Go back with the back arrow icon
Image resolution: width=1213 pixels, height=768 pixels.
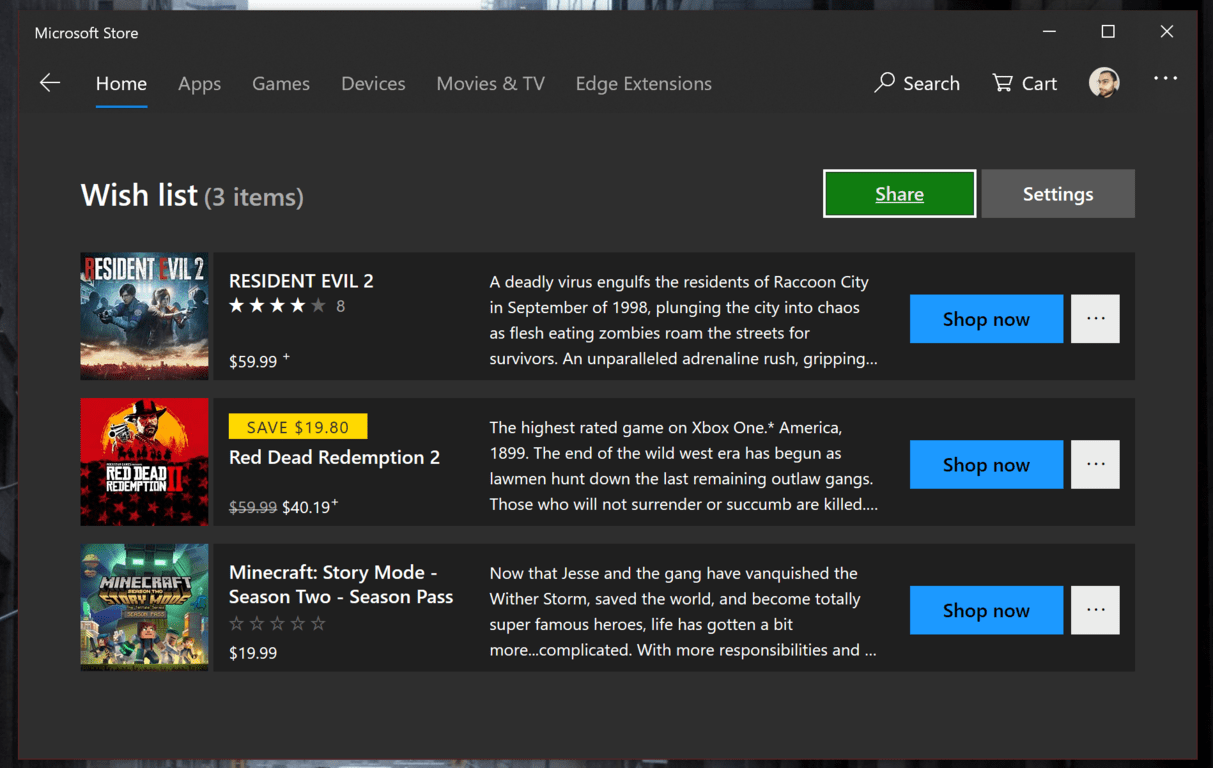point(50,83)
